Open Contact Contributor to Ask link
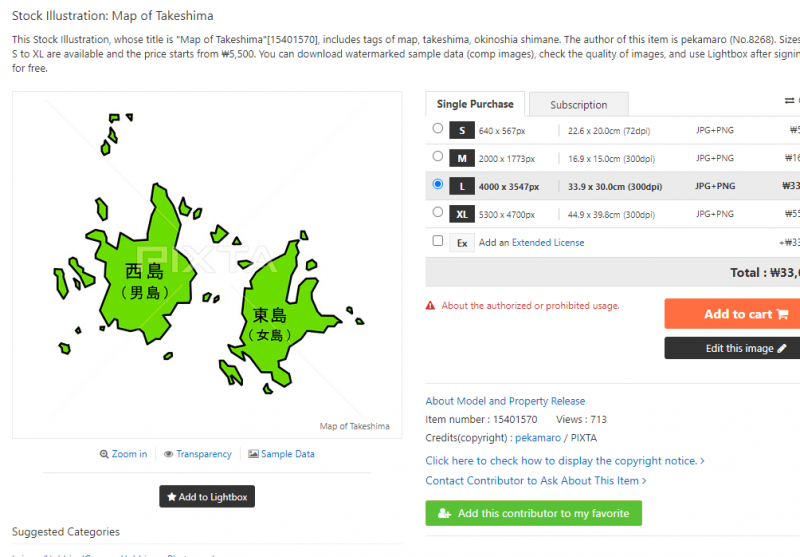The image size is (800, 557). tap(536, 481)
